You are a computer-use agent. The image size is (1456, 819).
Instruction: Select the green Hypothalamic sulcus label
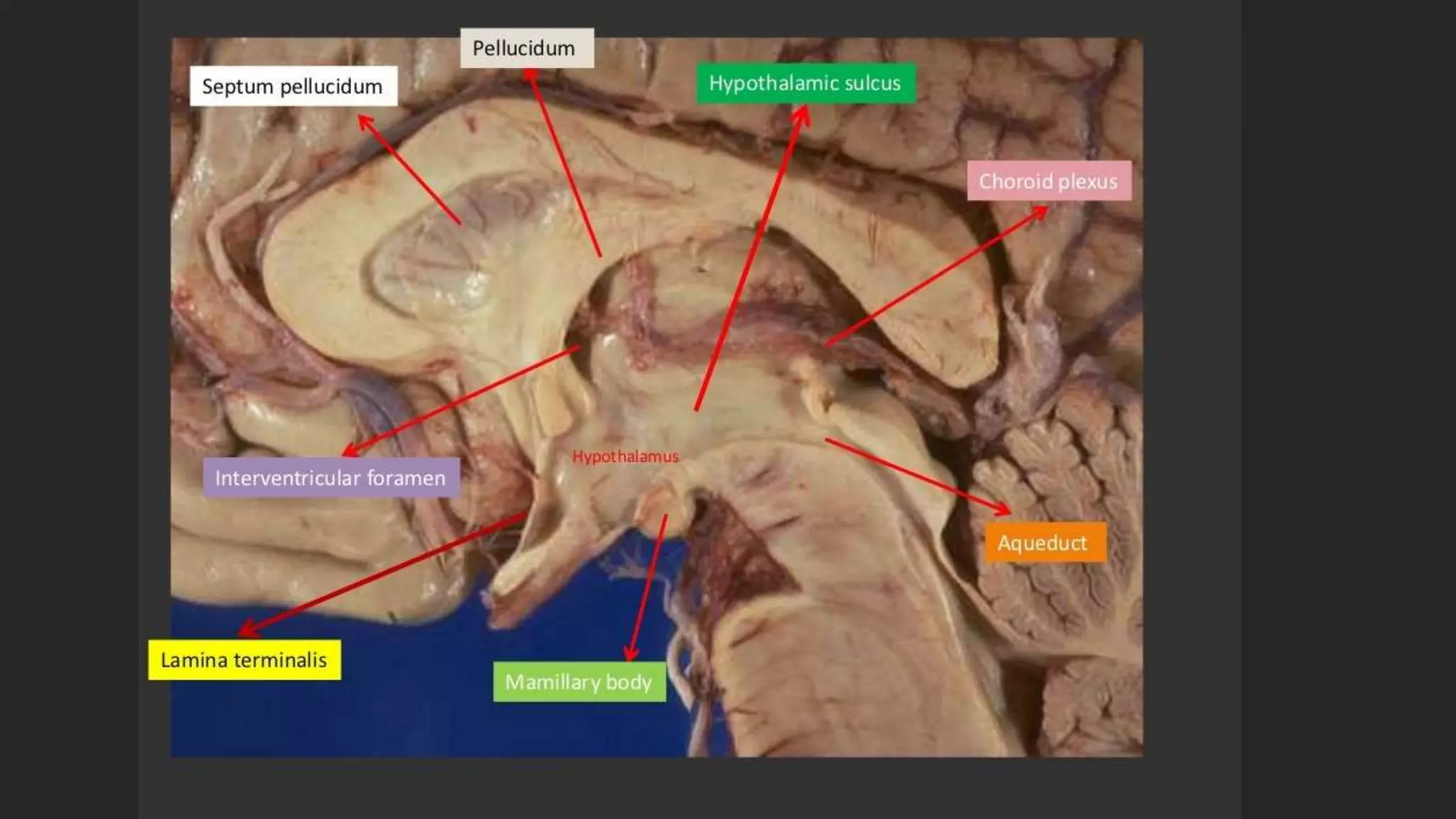pyautogui.click(x=805, y=83)
